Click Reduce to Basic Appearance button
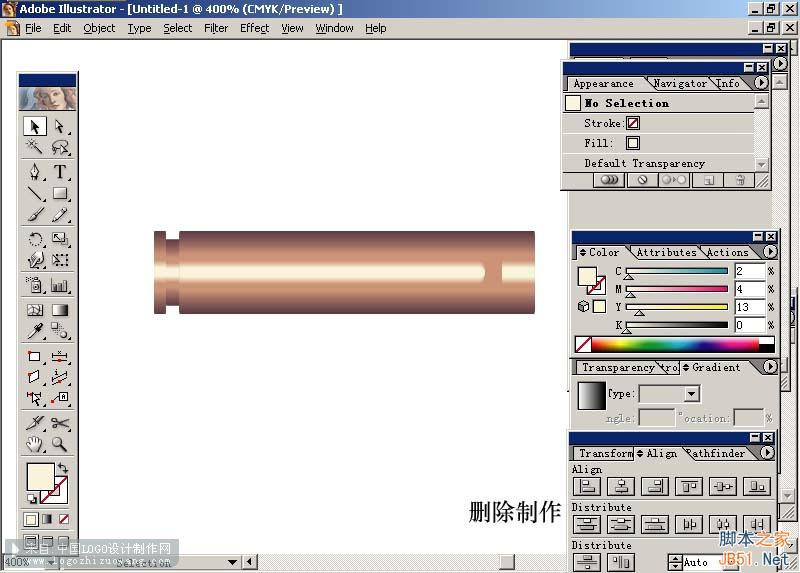 click(673, 180)
